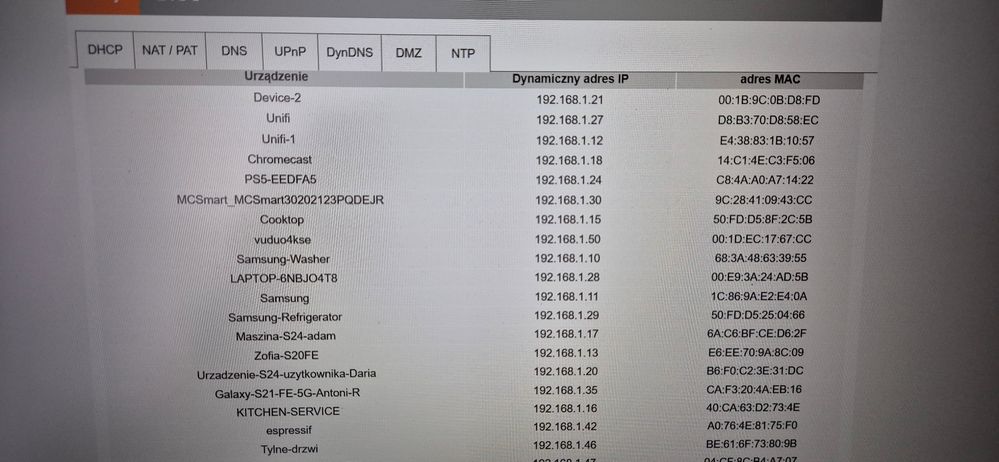Image resolution: width=999 pixels, height=462 pixels.
Task: Click the Samsung-Refrigerator device name
Action: [x=285, y=317]
